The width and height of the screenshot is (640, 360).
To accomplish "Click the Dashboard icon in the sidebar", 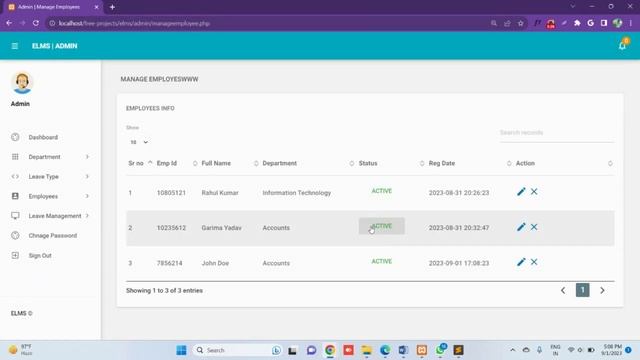I will [x=15, y=137].
